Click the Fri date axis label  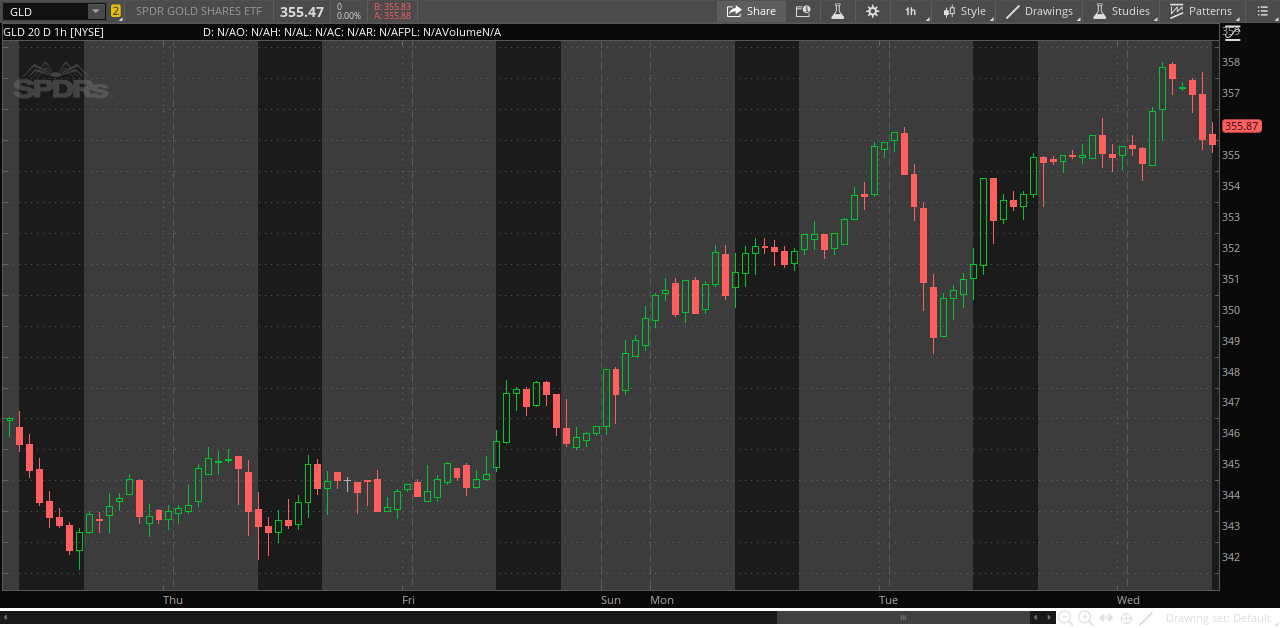coord(408,600)
